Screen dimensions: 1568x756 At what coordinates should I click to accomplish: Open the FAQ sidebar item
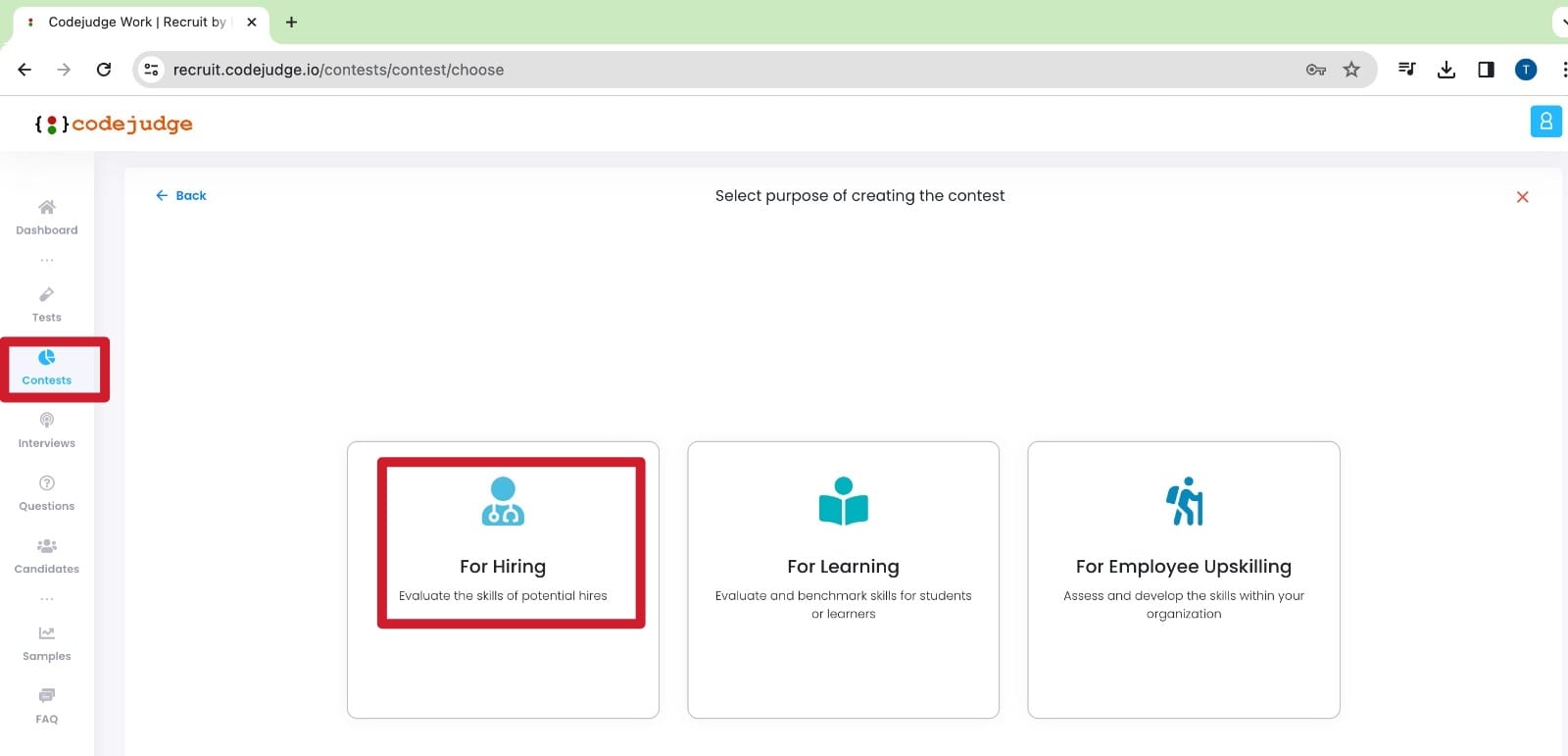click(x=46, y=706)
